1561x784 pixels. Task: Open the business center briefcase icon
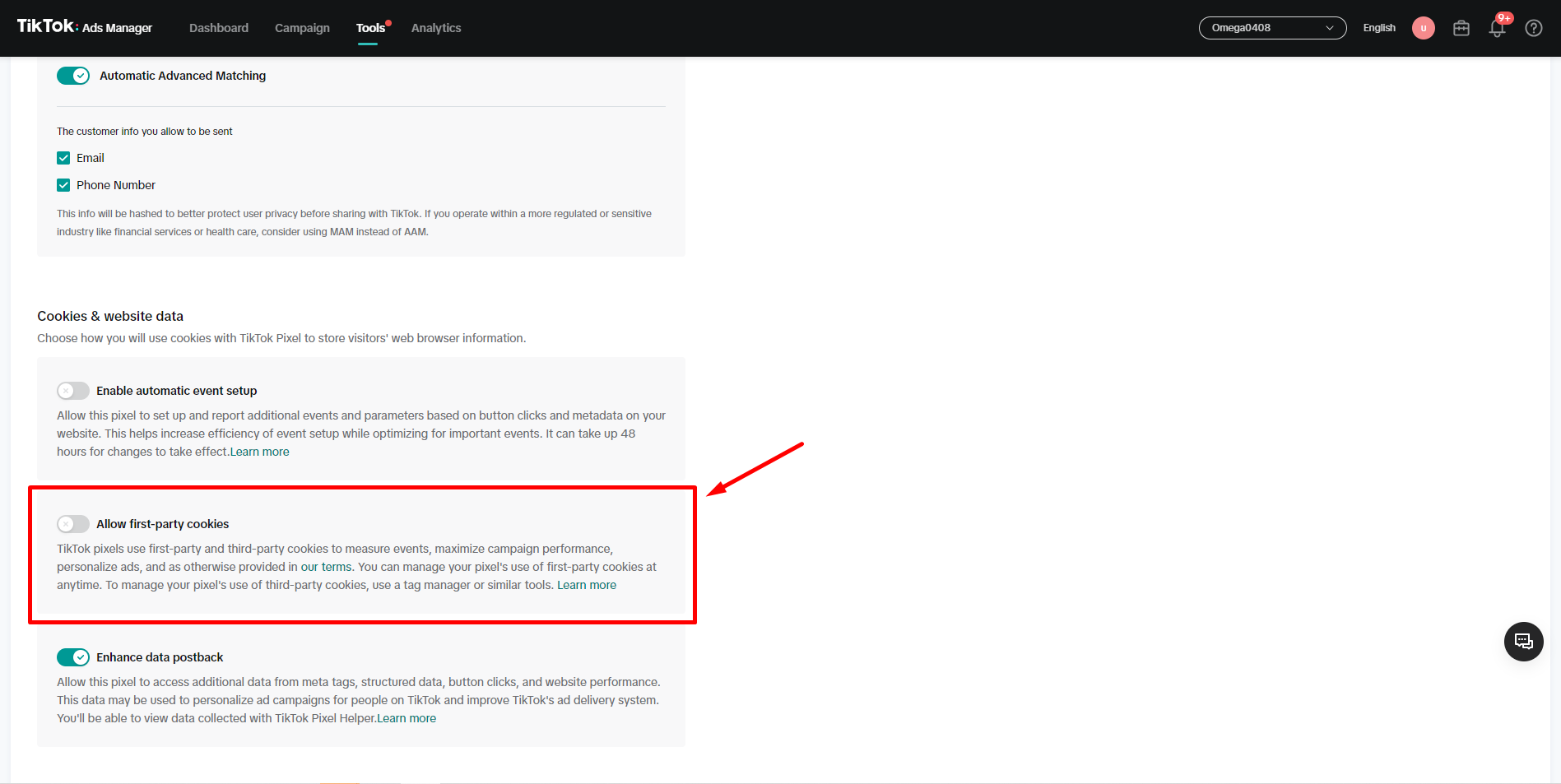coord(1461,28)
